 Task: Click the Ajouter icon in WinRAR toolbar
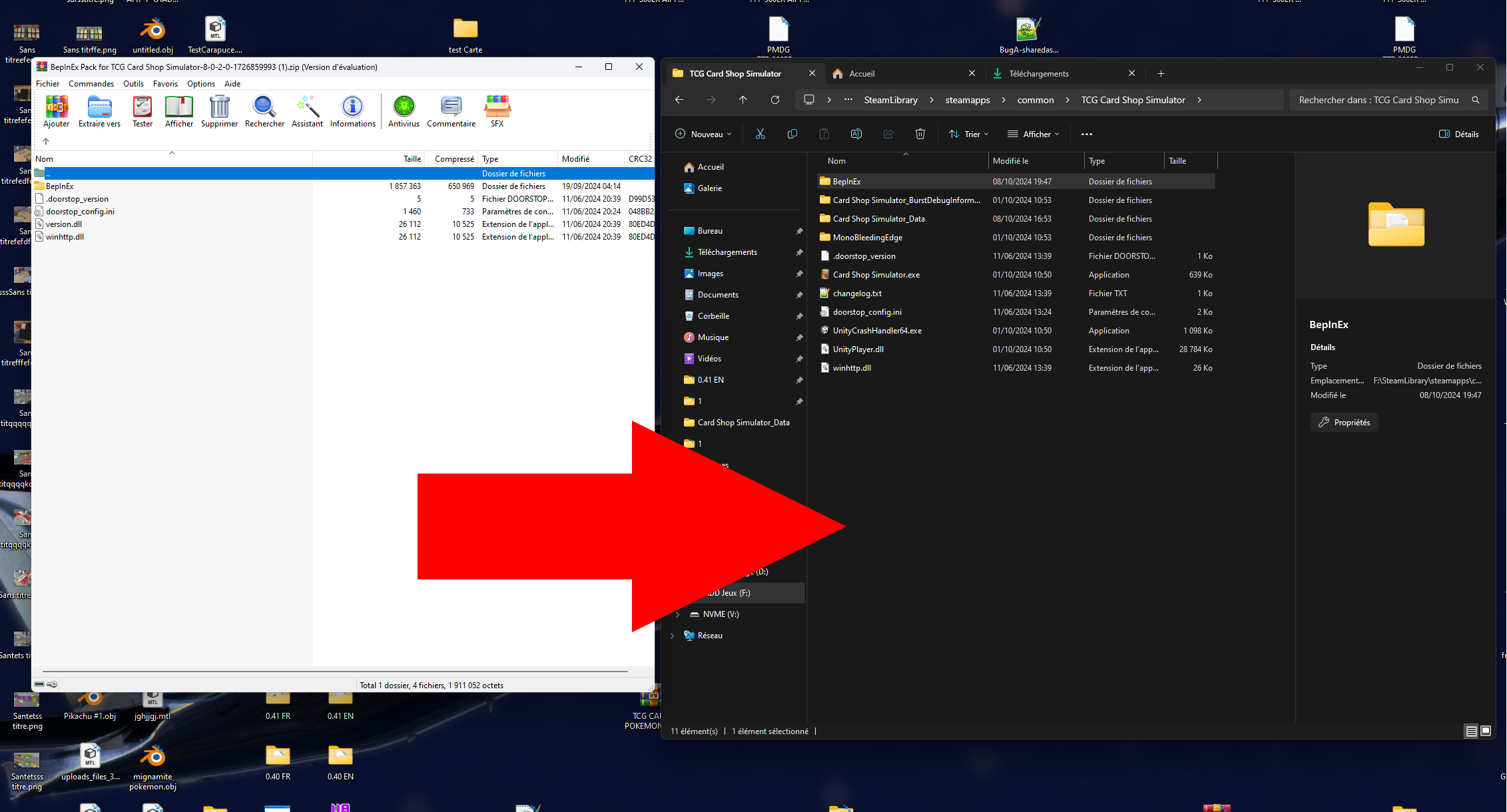57,110
